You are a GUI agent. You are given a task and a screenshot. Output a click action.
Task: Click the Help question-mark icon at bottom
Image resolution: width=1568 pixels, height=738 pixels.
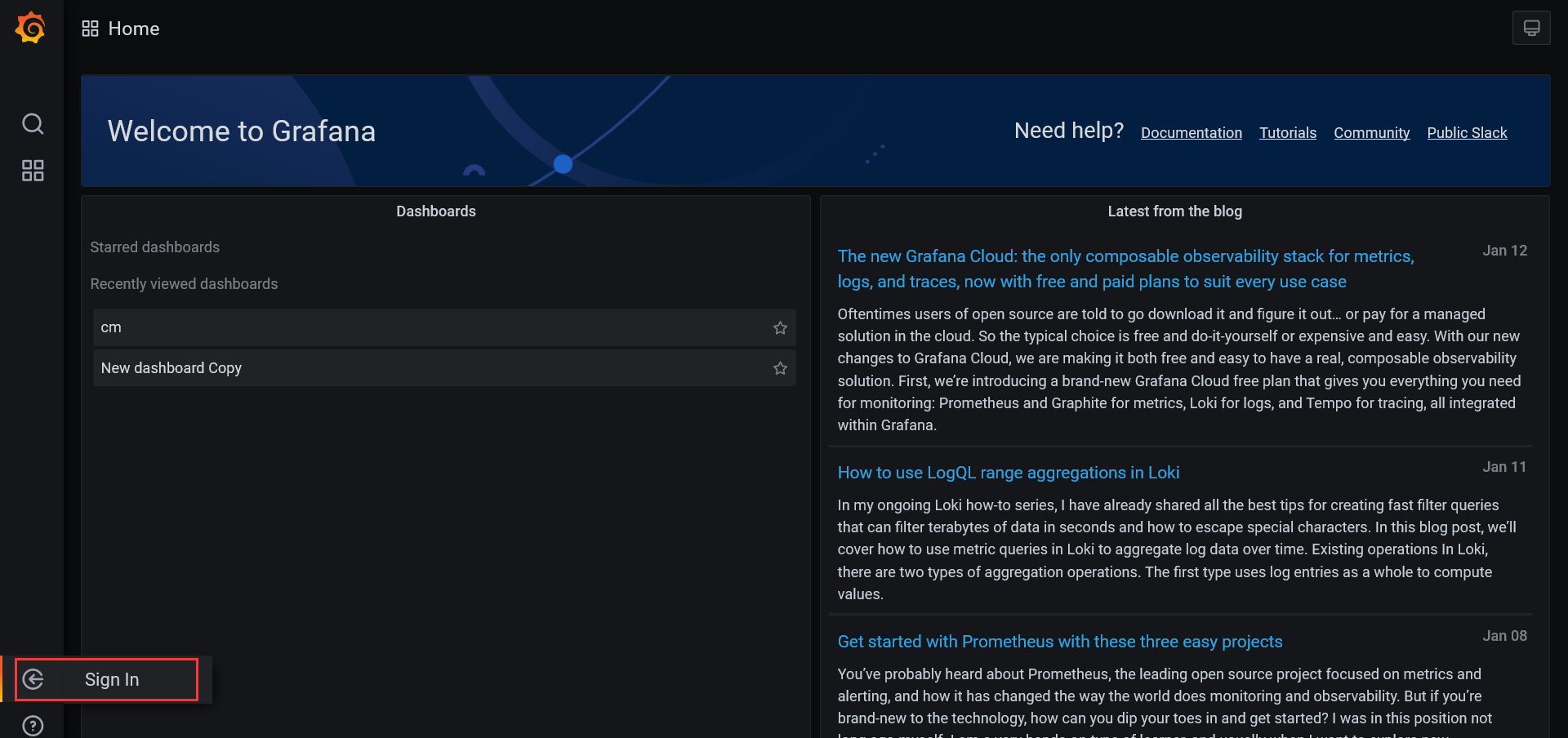click(x=33, y=725)
